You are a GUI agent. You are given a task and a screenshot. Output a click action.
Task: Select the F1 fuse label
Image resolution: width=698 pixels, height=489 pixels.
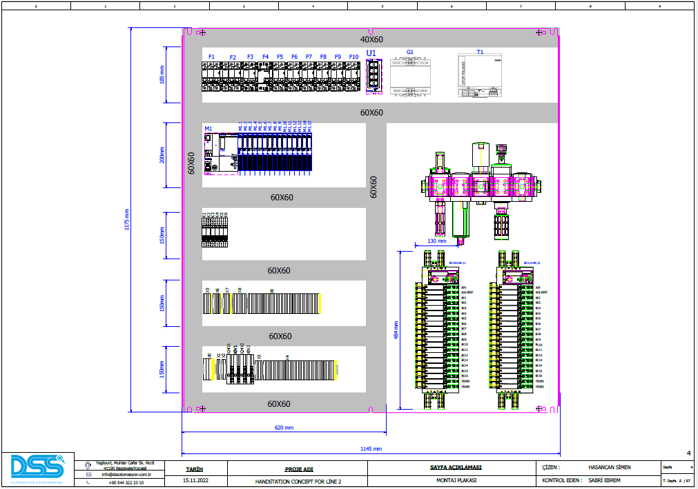click(x=211, y=57)
